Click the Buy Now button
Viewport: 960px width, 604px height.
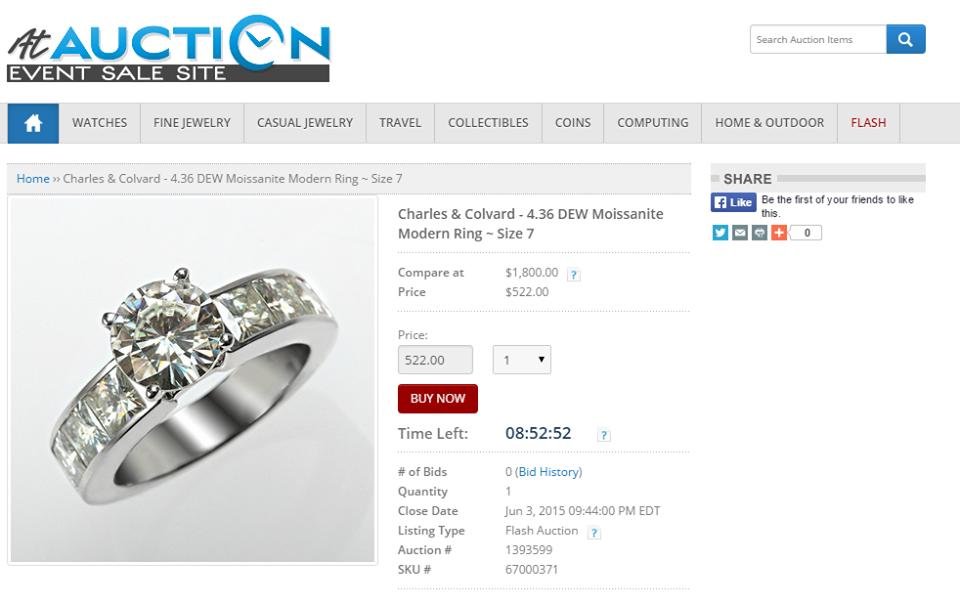[438, 398]
